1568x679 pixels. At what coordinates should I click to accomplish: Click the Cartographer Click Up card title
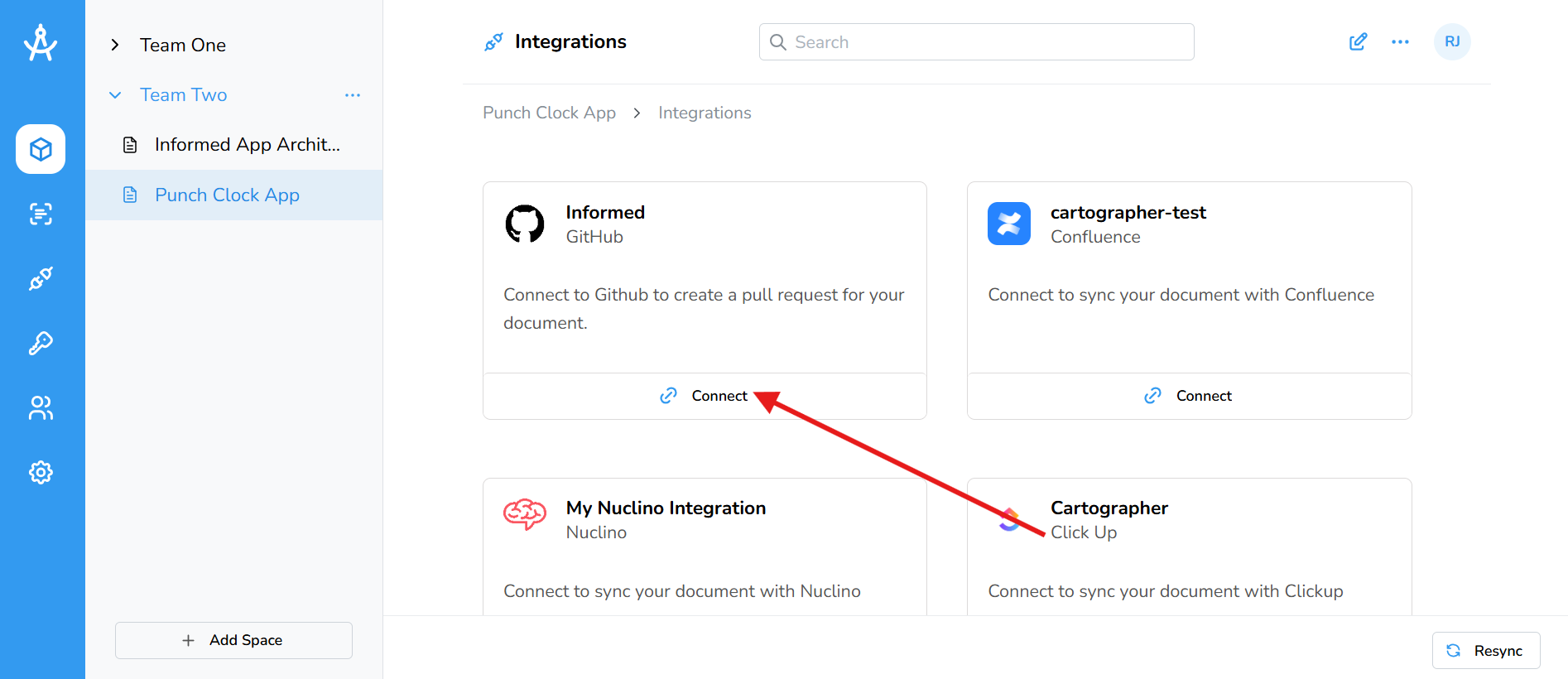[x=1109, y=508]
